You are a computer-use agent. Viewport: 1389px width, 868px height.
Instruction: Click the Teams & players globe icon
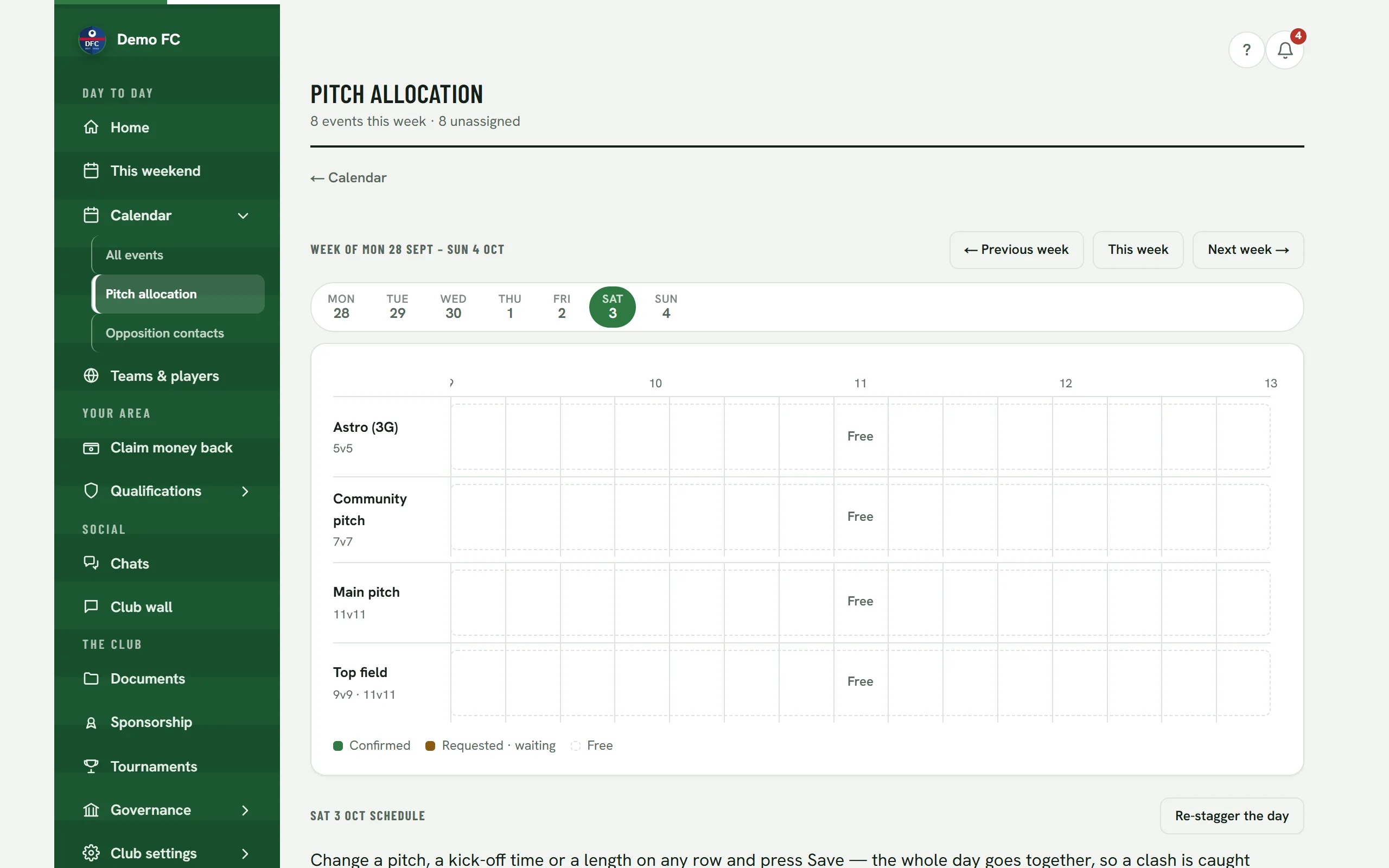91,375
